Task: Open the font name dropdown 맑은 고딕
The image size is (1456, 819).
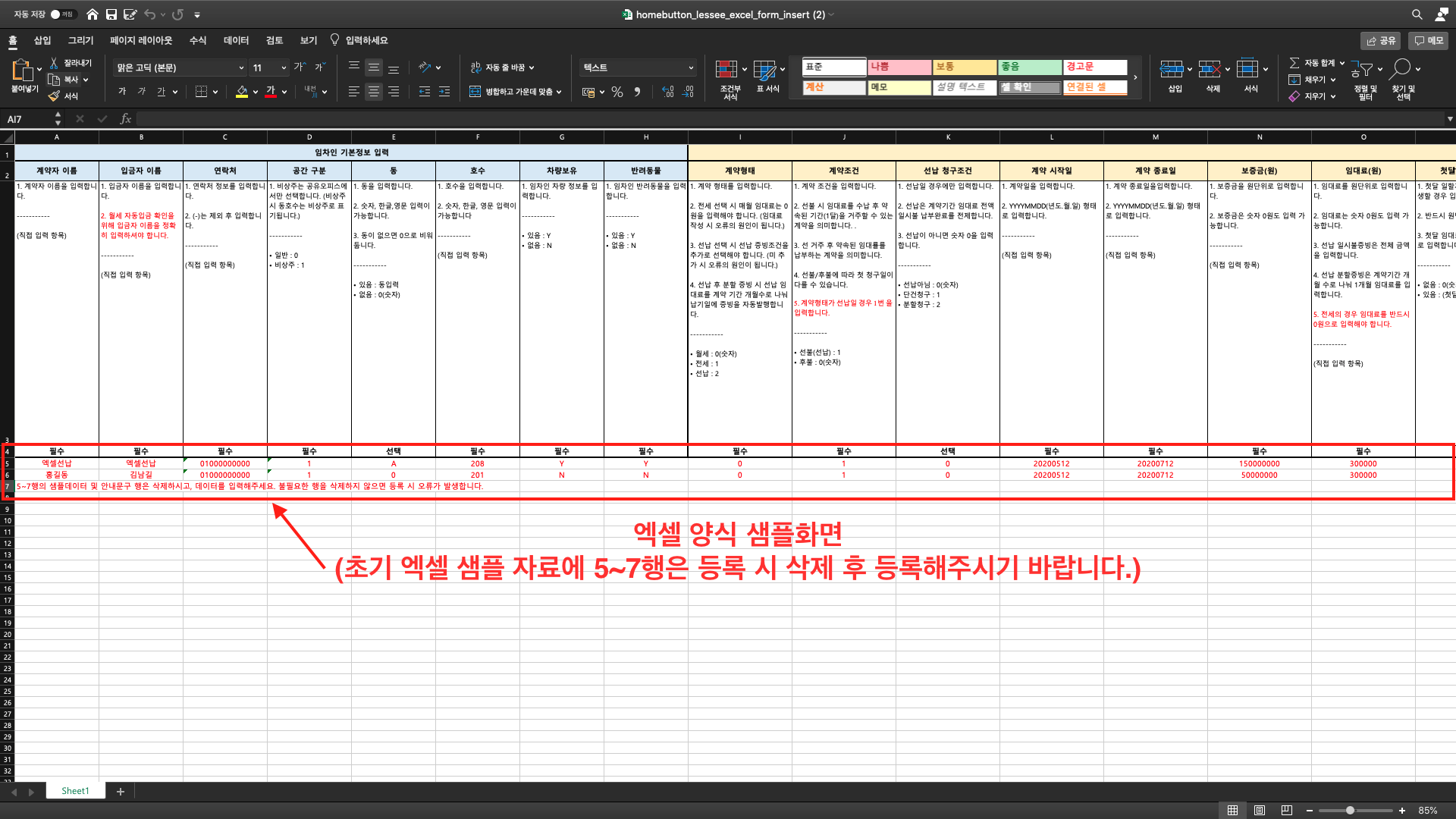Action: coord(241,67)
